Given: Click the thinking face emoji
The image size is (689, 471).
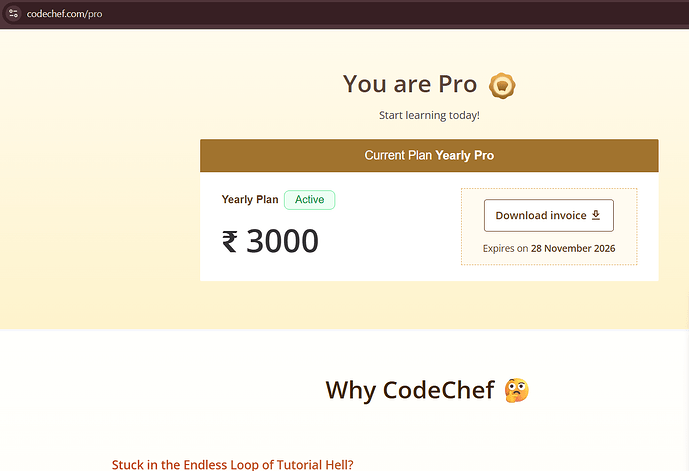Looking at the screenshot, I should click(x=516, y=390).
